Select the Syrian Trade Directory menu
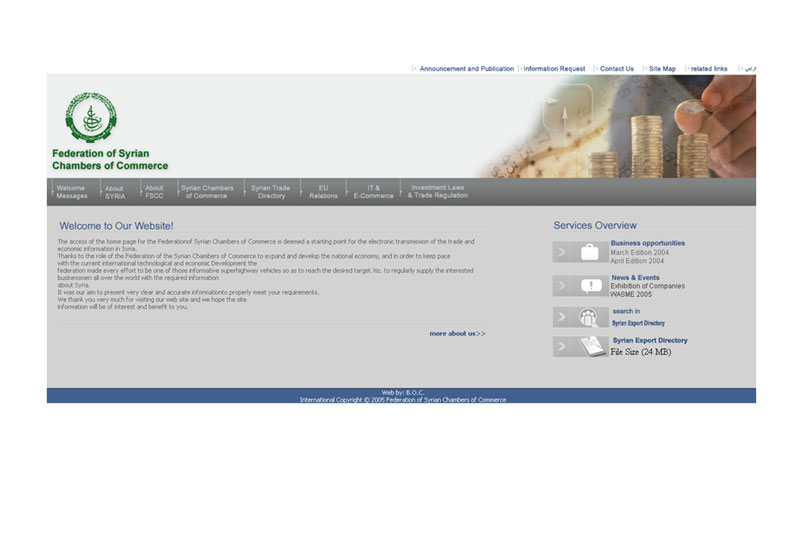The height and width of the screenshot is (543, 800). [270, 192]
